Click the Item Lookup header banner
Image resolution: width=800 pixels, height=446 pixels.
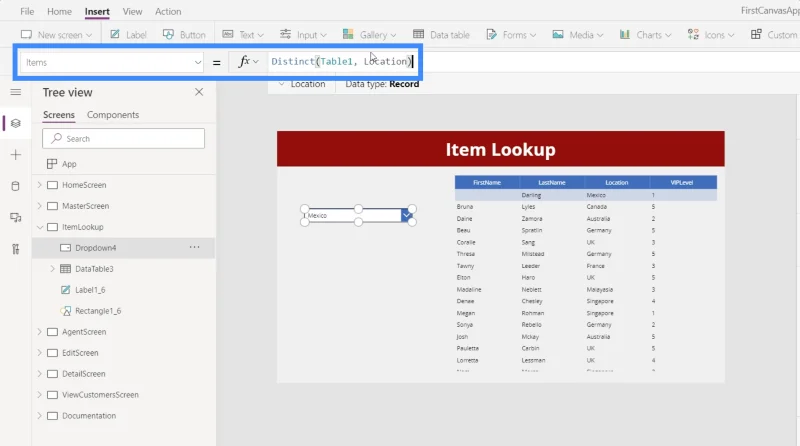click(501, 149)
